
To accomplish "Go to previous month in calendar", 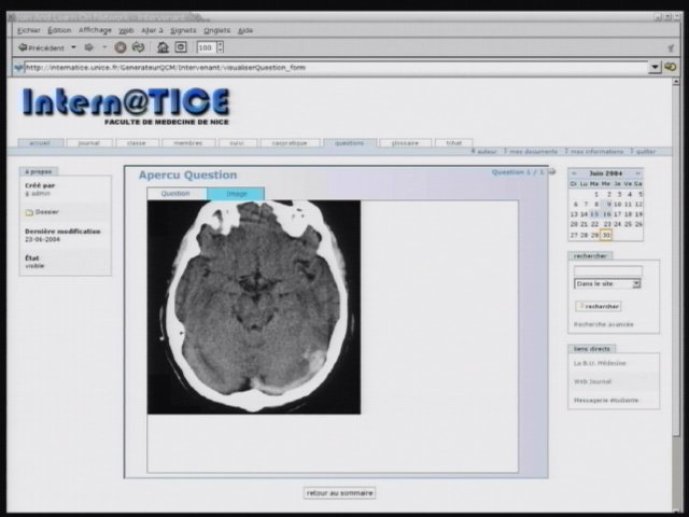I will [x=574, y=174].
